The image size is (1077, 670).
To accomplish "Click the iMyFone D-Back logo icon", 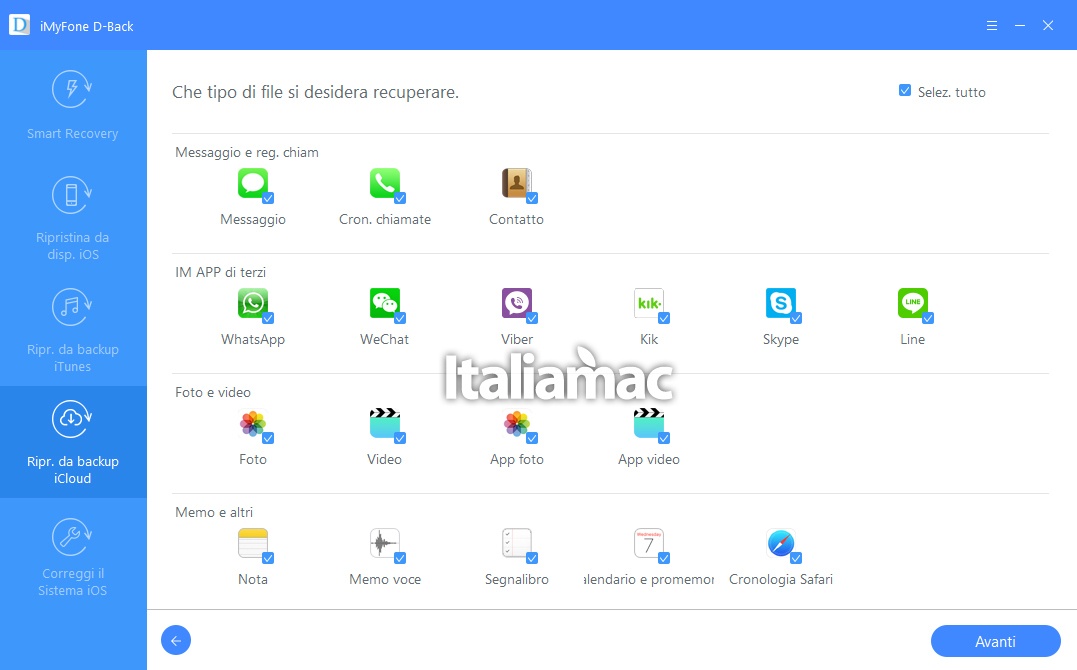I will coord(19,25).
